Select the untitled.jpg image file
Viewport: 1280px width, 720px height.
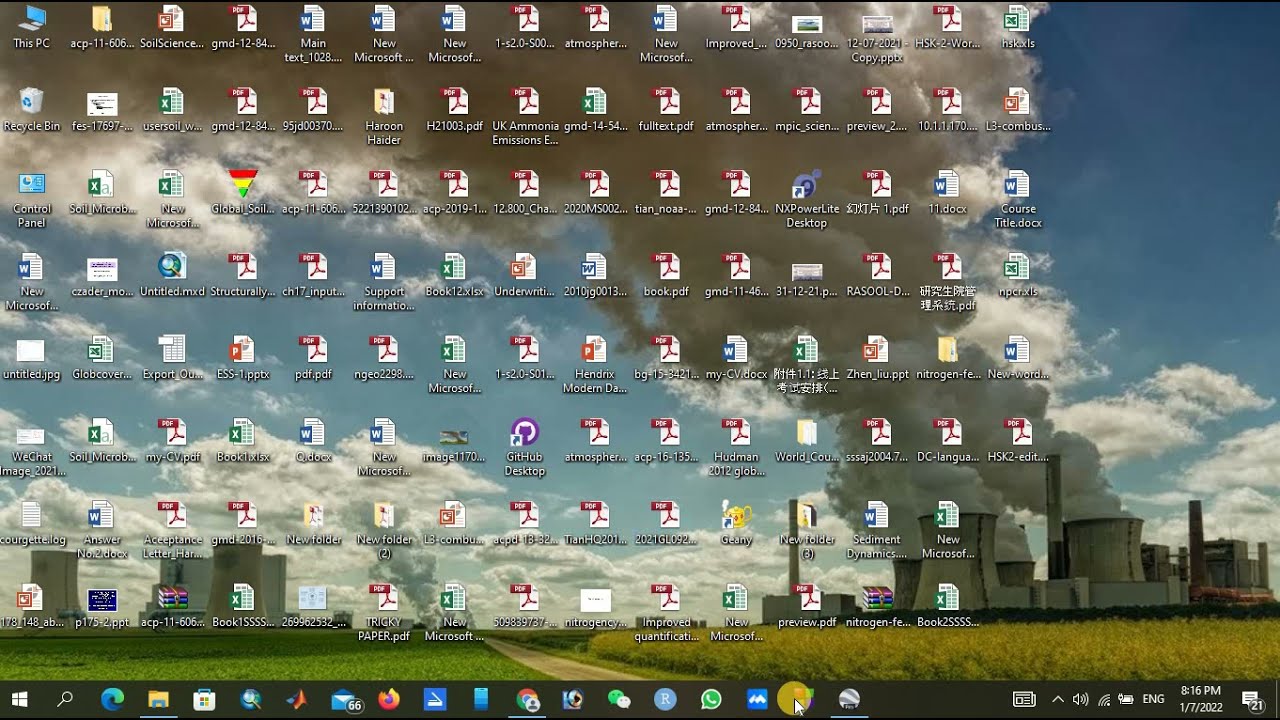pyautogui.click(x=31, y=359)
